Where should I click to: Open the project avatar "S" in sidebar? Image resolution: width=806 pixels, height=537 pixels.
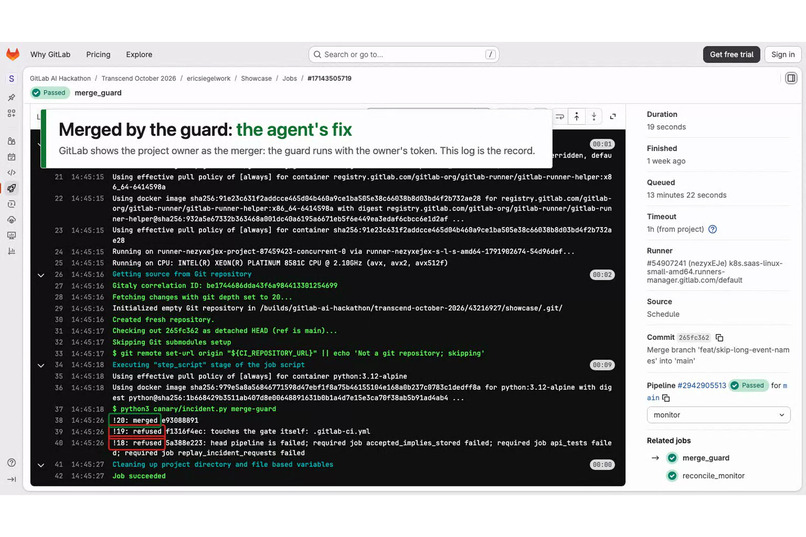coord(11,79)
